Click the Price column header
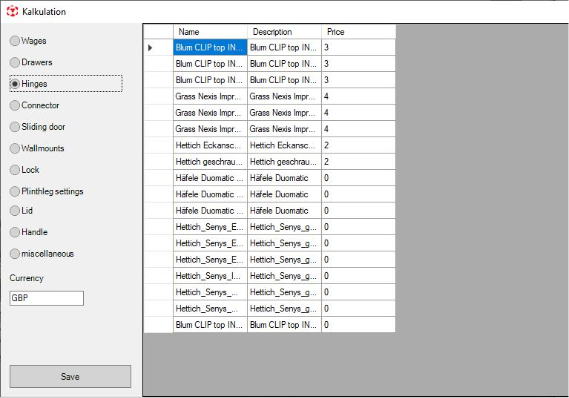 point(358,32)
